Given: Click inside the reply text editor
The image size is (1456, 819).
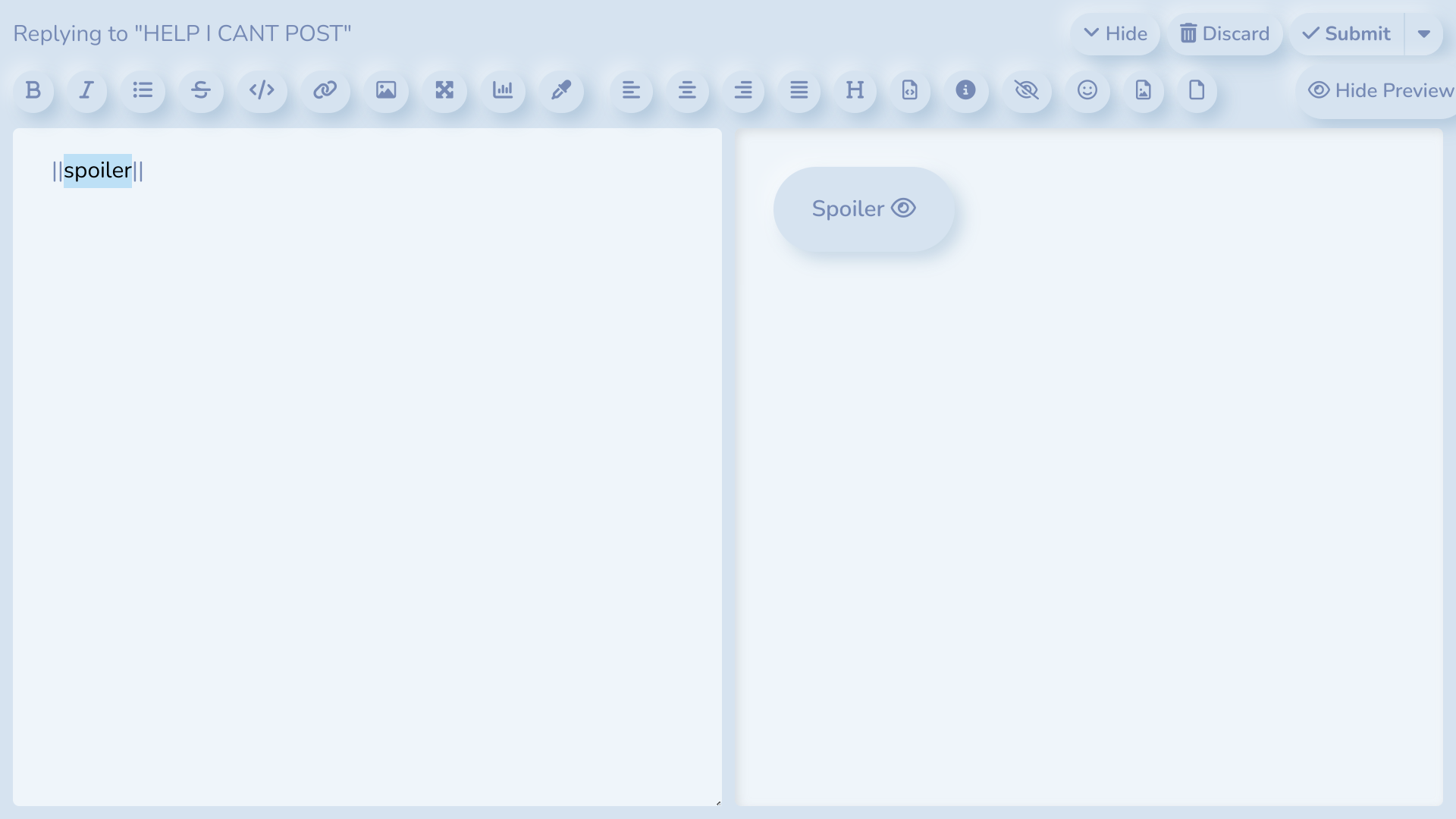Looking at the screenshot, I should pos(367,466).
